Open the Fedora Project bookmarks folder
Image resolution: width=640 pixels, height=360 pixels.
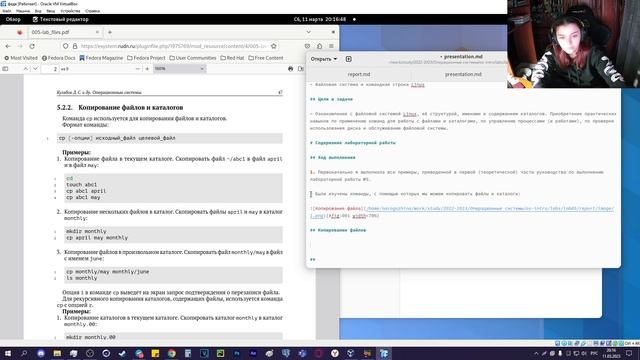point(147,58)
